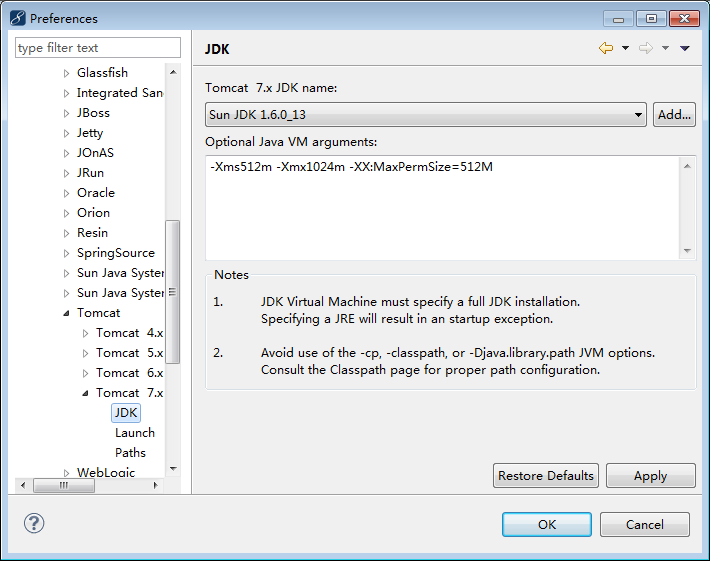
Task: Click the tree's vertical scrollbar thumb
Action: click(173, 292)
